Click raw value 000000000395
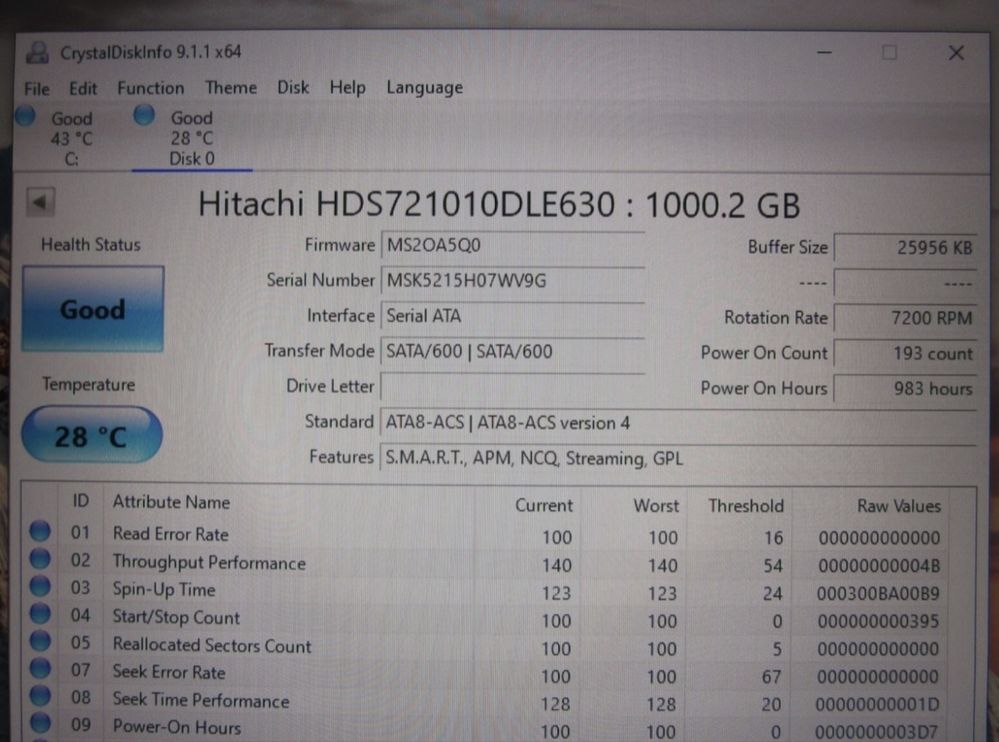The height and width of the screenshot is (742, 999). tap(878, 621)
